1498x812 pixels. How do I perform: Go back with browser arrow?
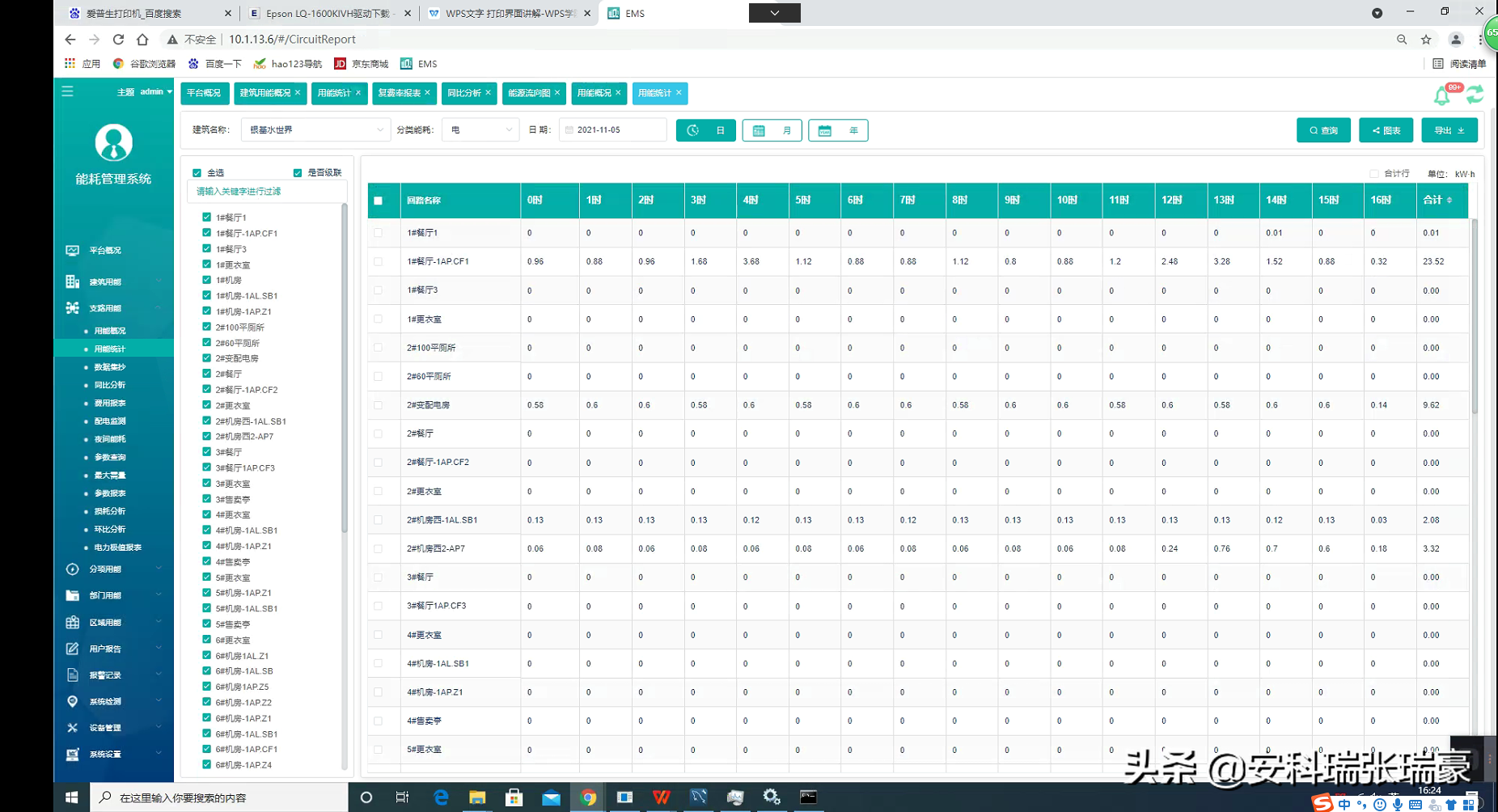pos(70,39)
